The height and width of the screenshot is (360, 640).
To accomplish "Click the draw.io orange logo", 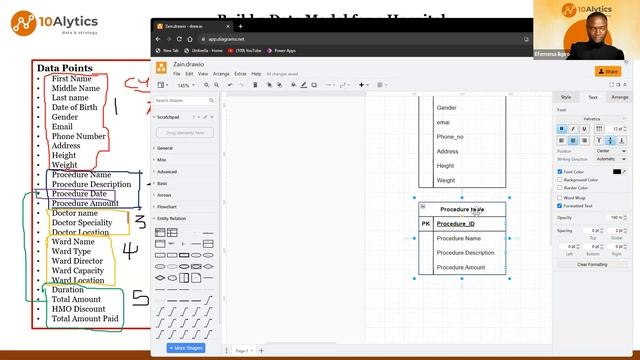I will point(161,68).
